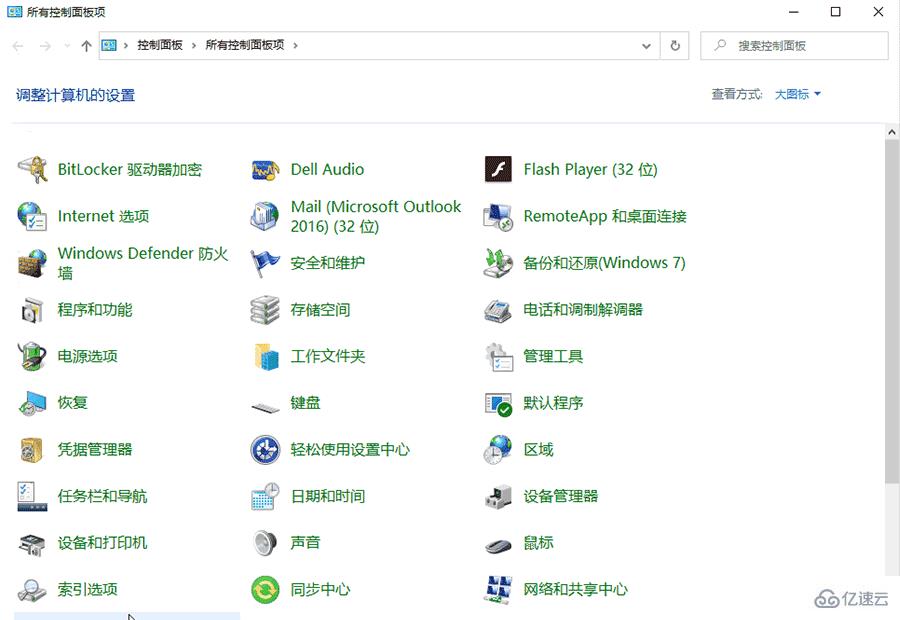Open the 安全和维护 flag icon
The image size is (900, 620).
coord(265,263)
